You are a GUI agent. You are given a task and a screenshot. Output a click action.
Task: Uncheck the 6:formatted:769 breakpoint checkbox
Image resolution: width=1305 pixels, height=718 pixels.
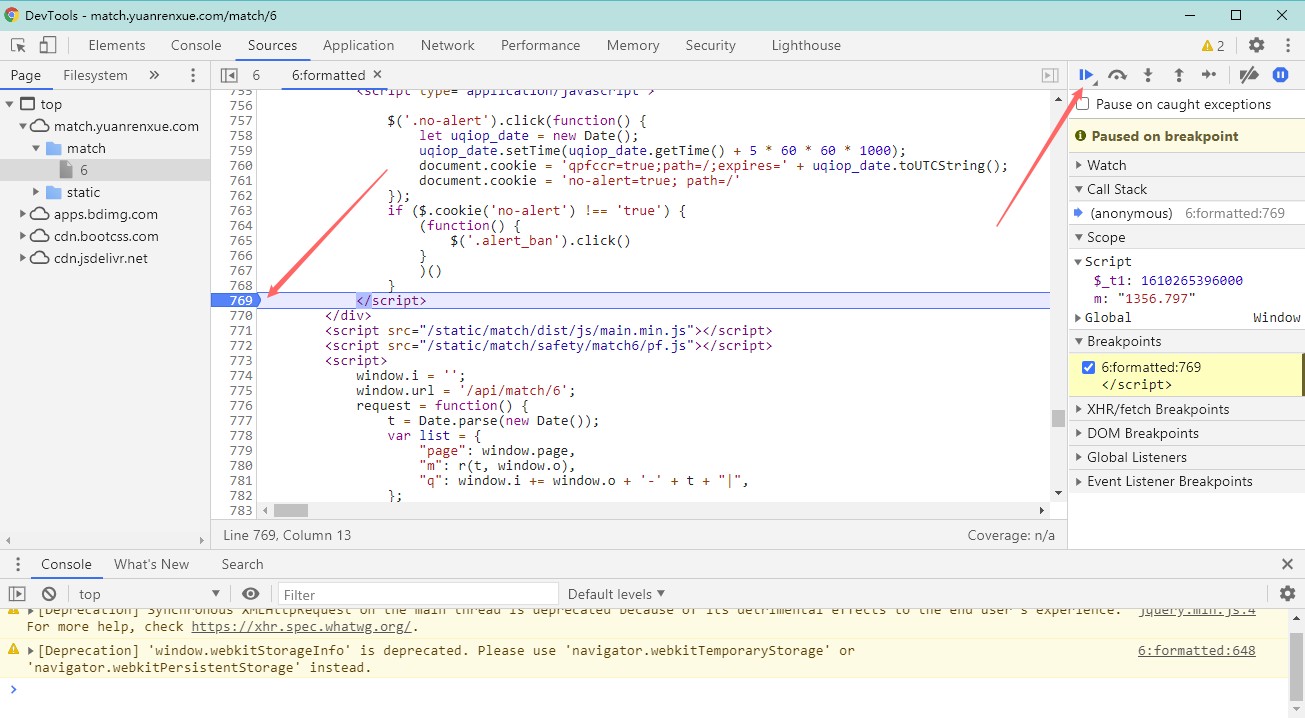[x=1089, y=367]
